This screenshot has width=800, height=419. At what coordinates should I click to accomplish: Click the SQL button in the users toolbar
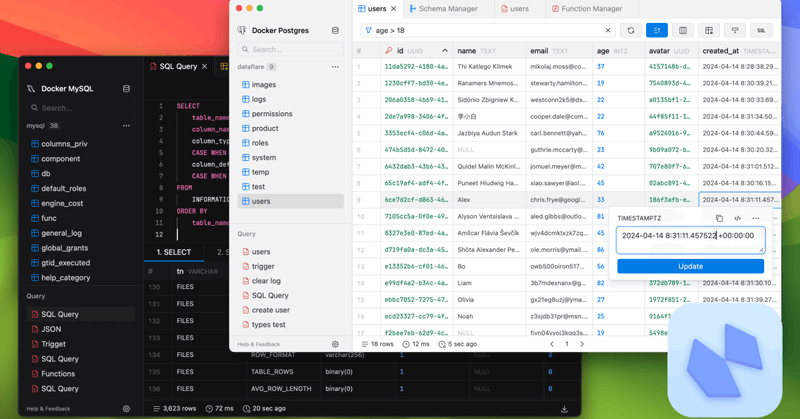click(x=761, y=31)
